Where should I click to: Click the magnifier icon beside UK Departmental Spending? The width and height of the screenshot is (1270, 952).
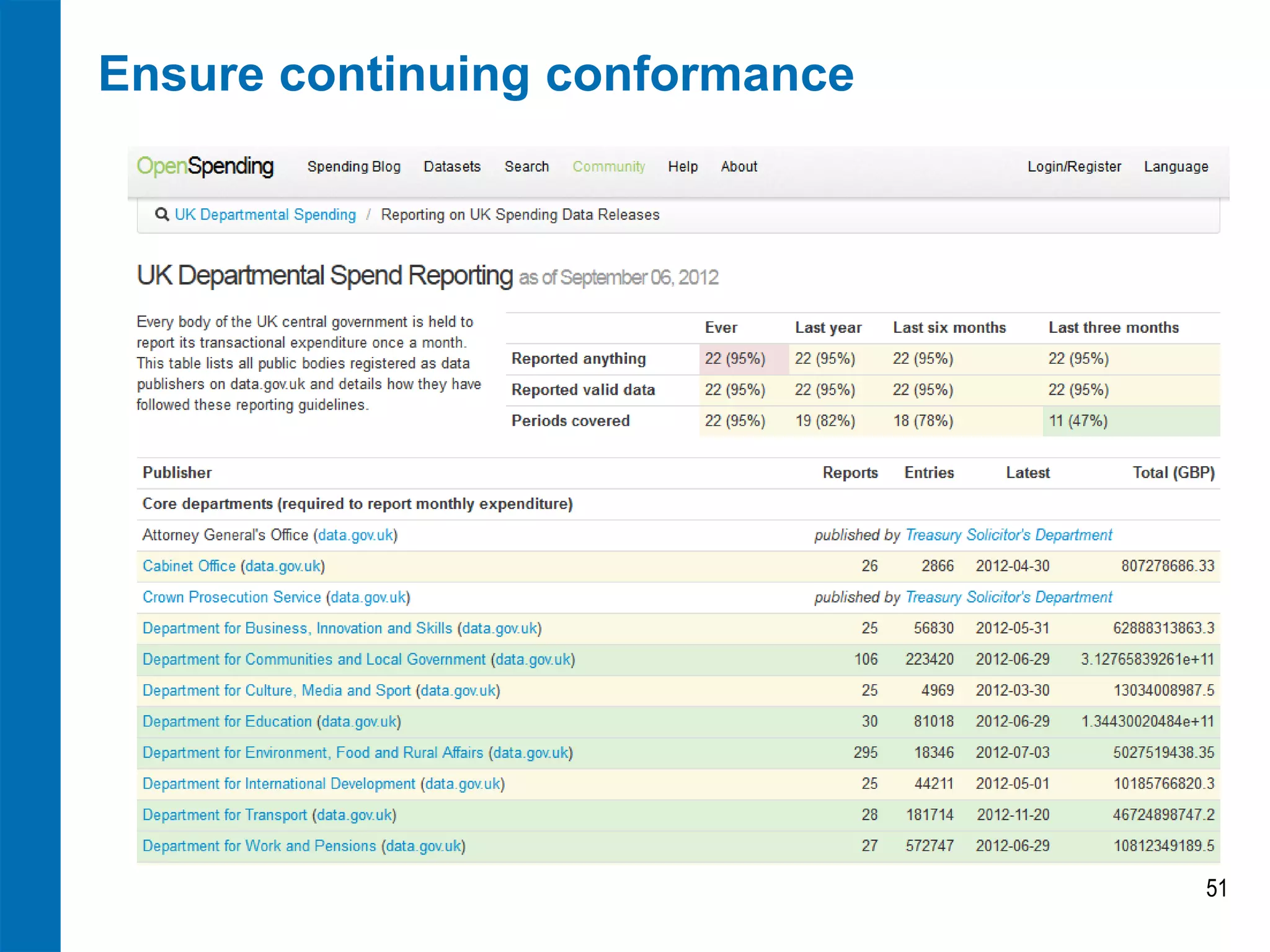162,214
